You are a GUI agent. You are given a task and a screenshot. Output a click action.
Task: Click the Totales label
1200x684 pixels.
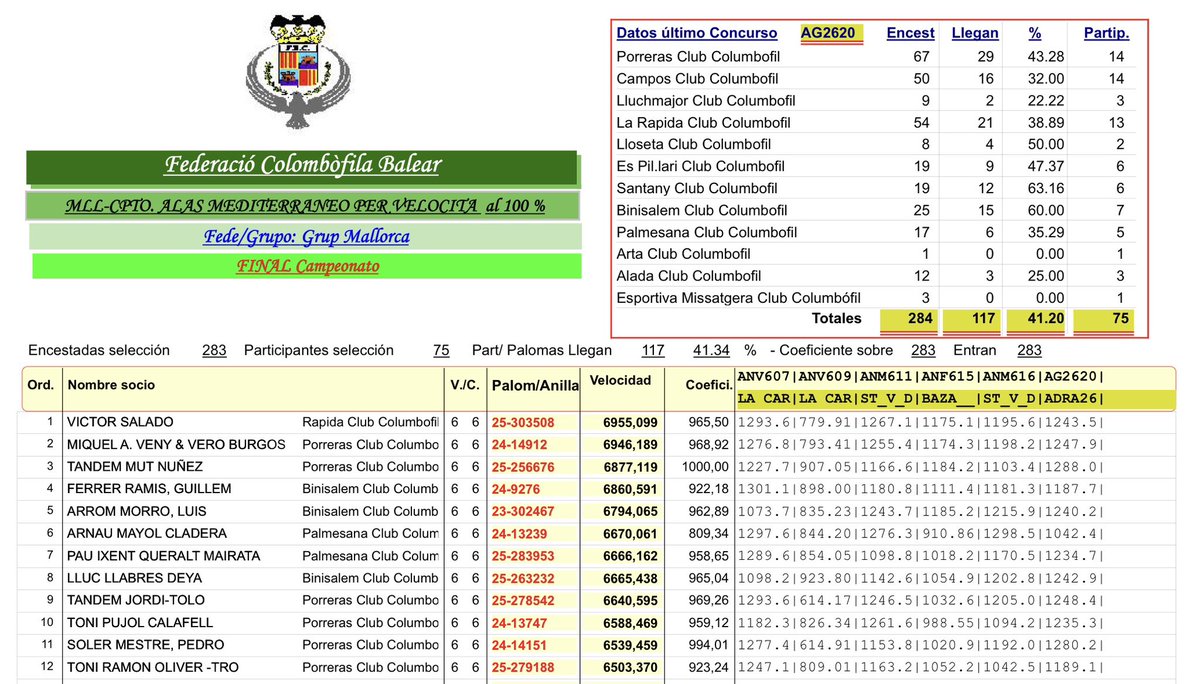pos(836,319)
